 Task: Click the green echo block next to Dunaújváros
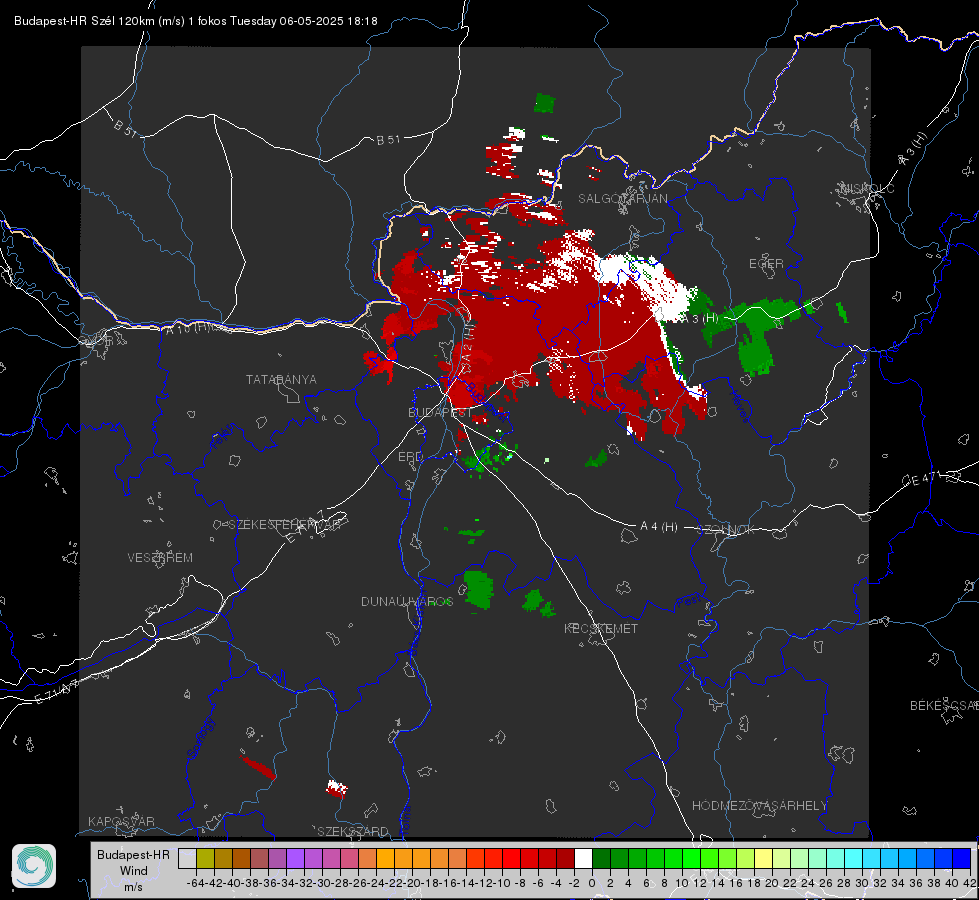tap(479, 588)
